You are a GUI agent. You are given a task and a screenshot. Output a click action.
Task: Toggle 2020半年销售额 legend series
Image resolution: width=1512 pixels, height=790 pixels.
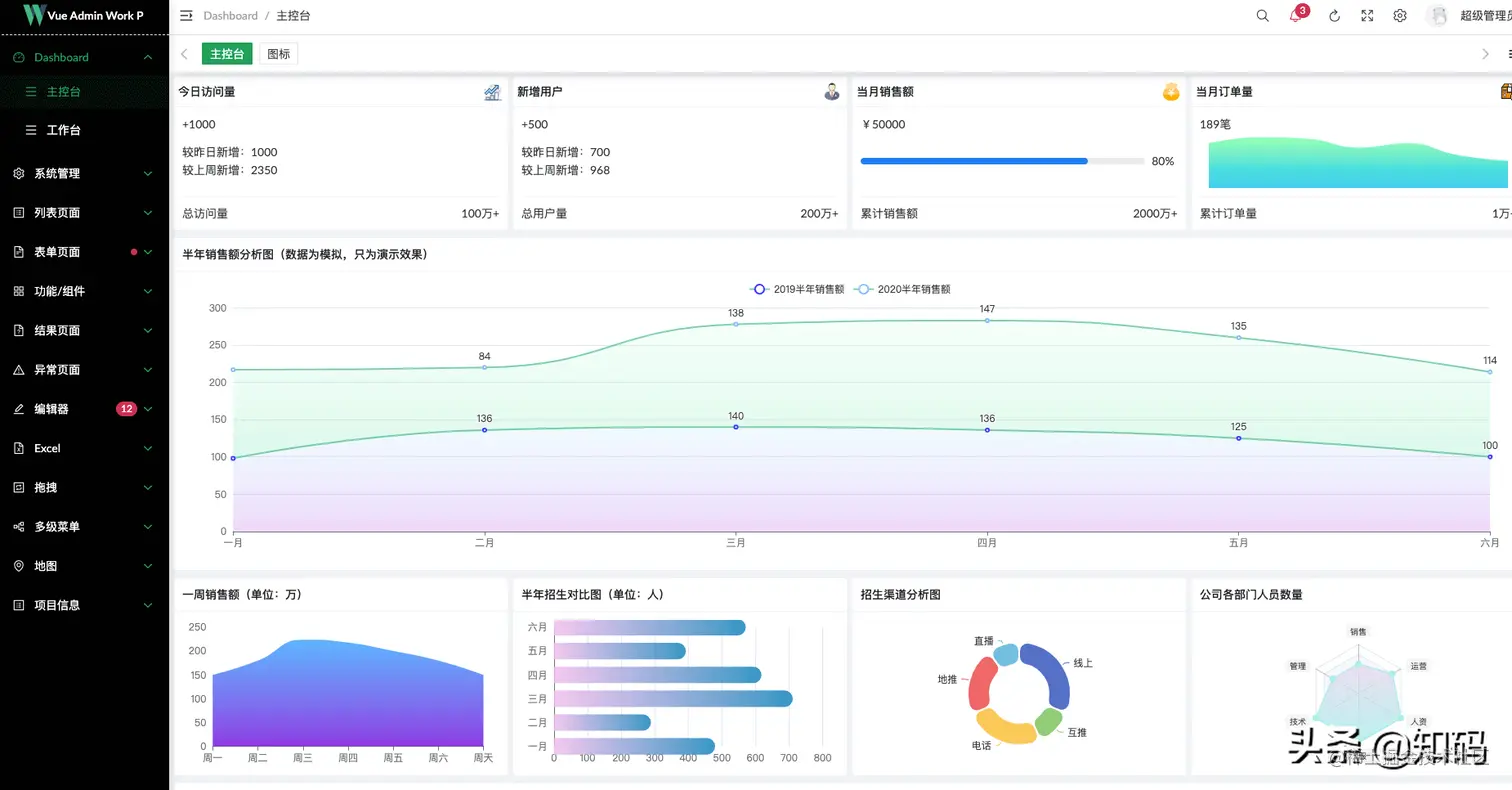tap(902, 289)
